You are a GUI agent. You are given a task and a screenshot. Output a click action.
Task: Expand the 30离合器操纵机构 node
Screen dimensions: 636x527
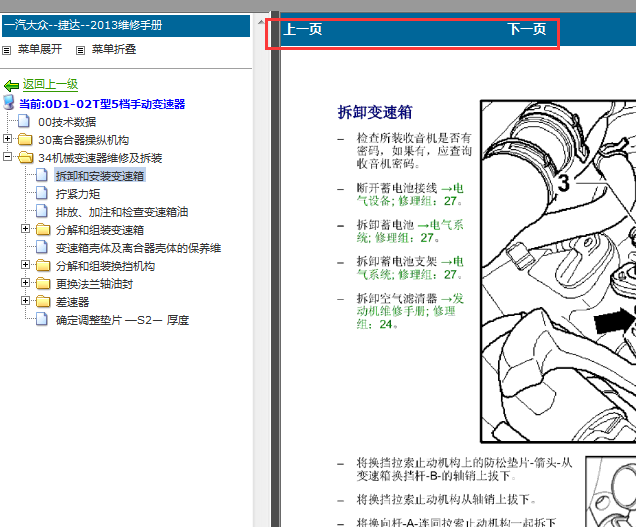(7, 139)
